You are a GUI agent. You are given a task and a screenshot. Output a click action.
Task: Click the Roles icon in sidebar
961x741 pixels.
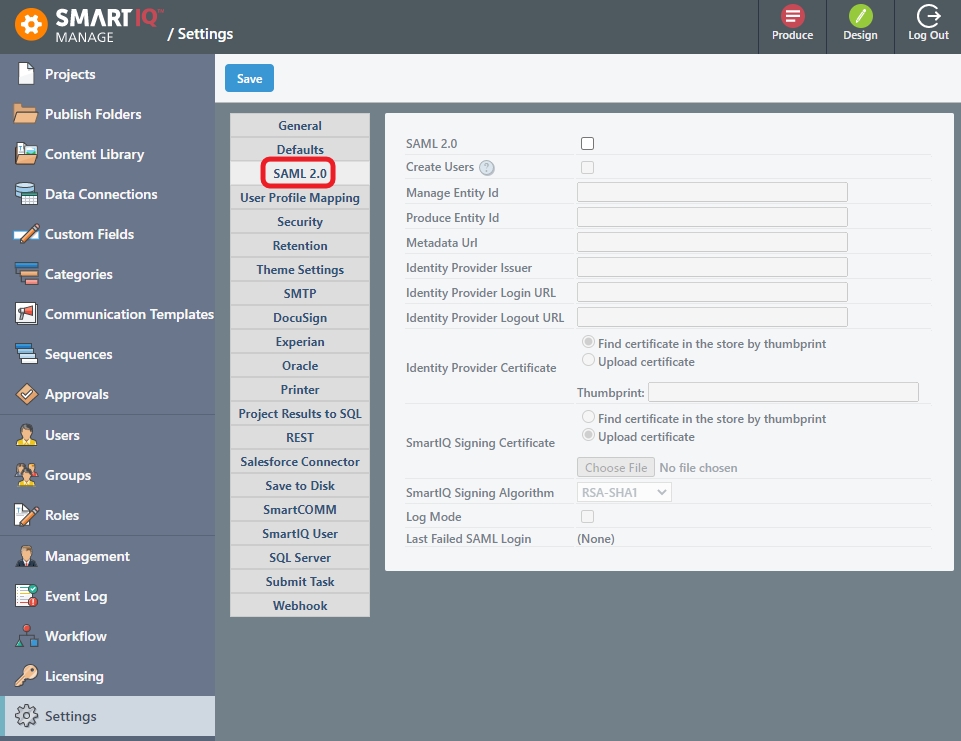26,515
